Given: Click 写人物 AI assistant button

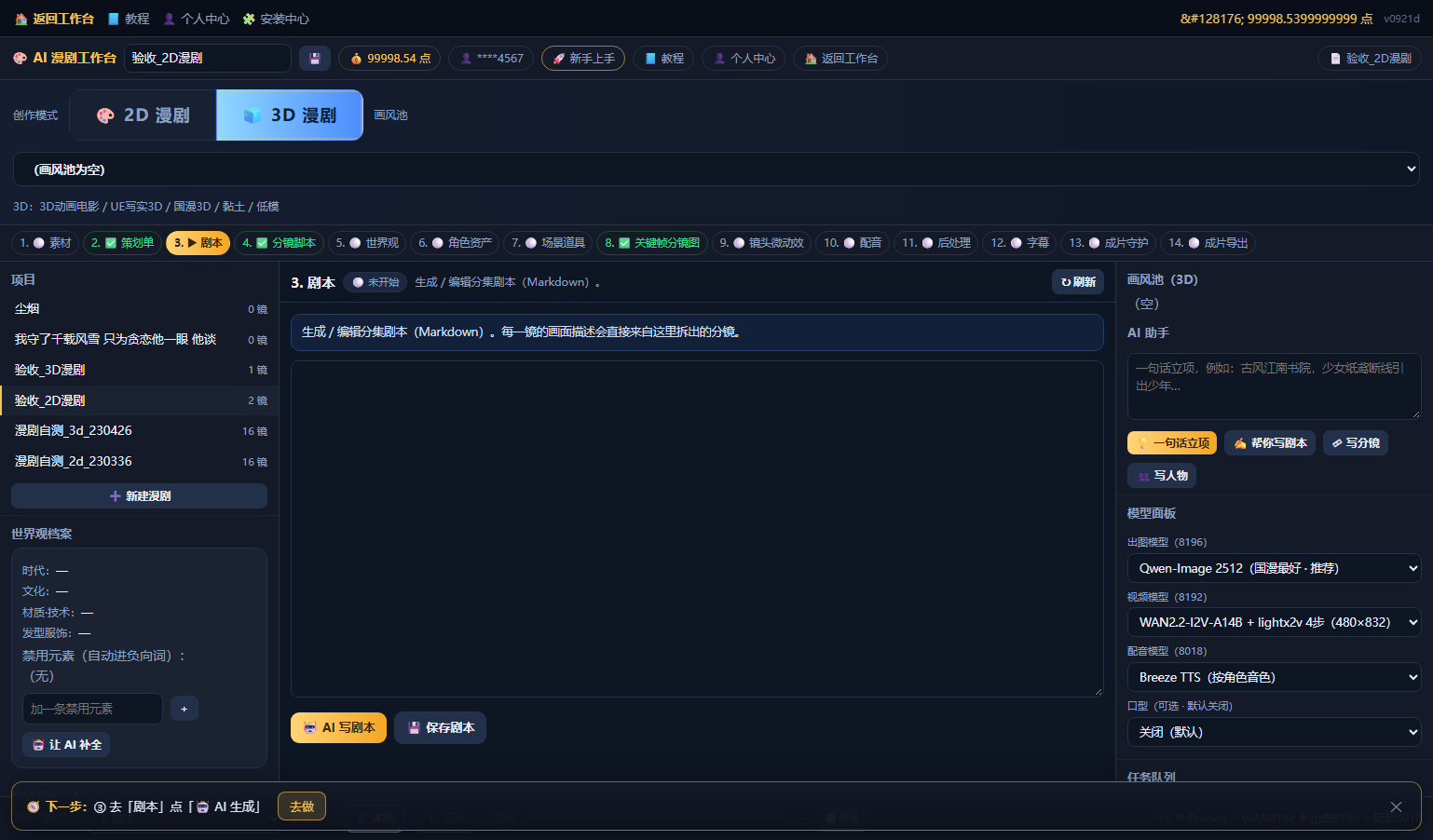Looking at the screenshot, I should (1162, 475).
